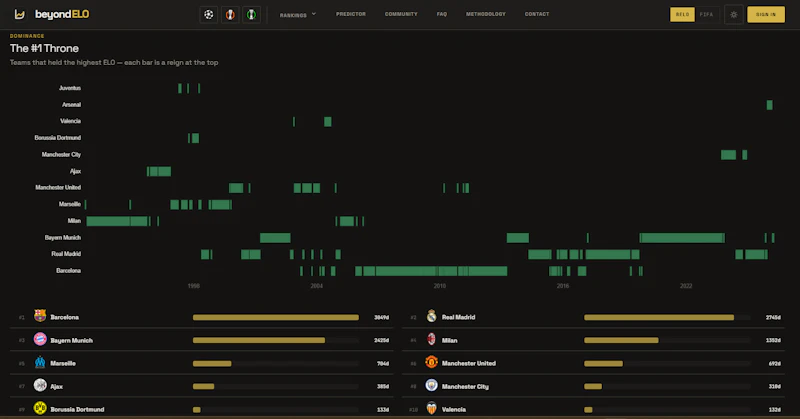Screen dimensions: 800x419
Task: Click the Borussia Dortmund club crest
Action: (x=40, y=408)
